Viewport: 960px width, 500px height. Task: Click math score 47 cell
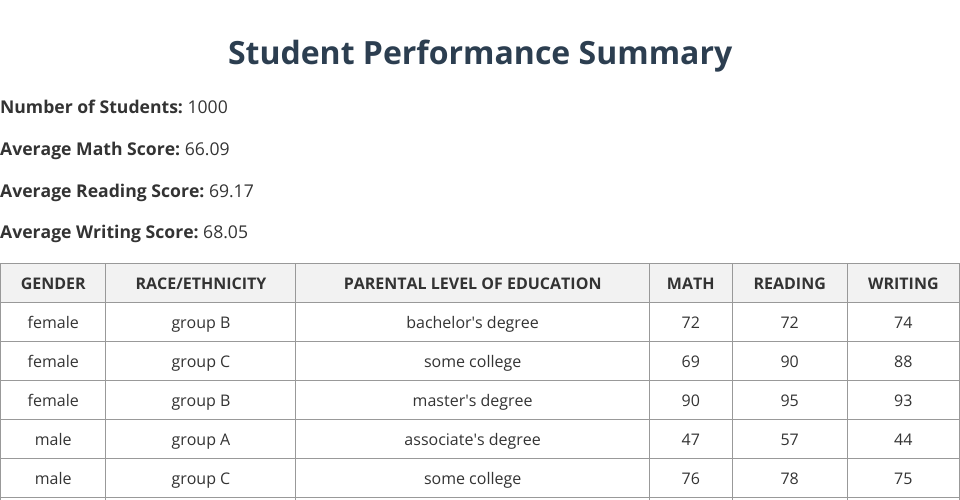[690, 439]
